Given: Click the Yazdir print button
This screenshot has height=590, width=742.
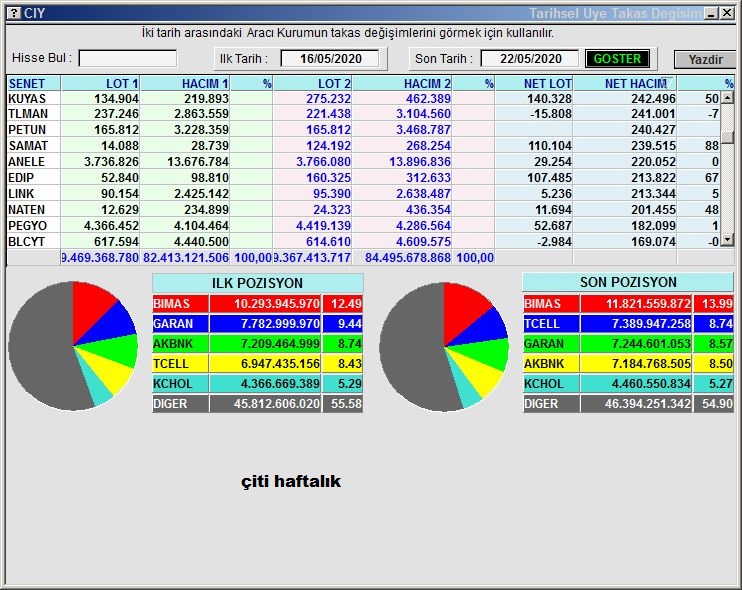Looking at the screenshot, I should pos(705,60).
